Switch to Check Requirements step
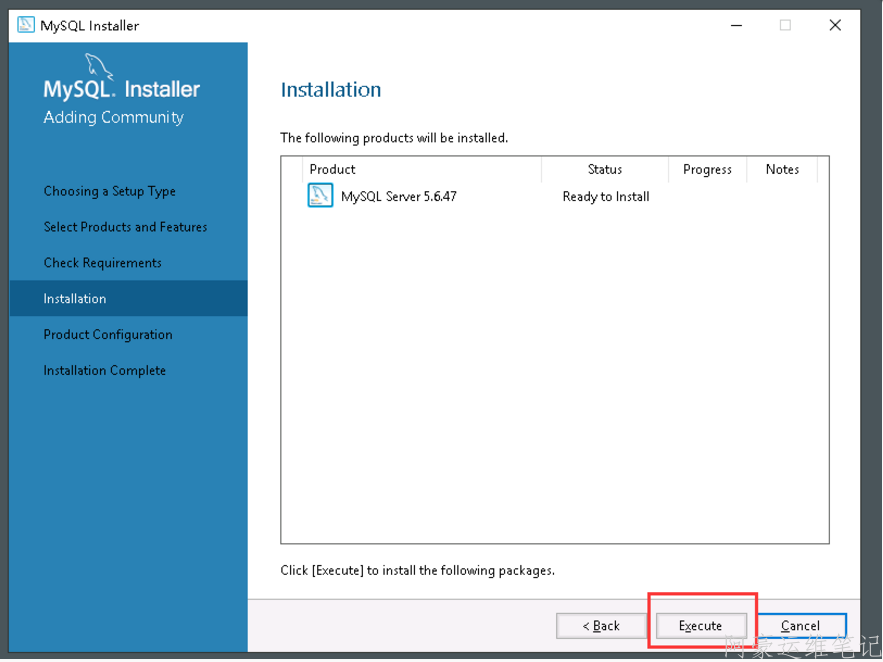The height and width of the screenshot is (662, 883). (102, 263)
